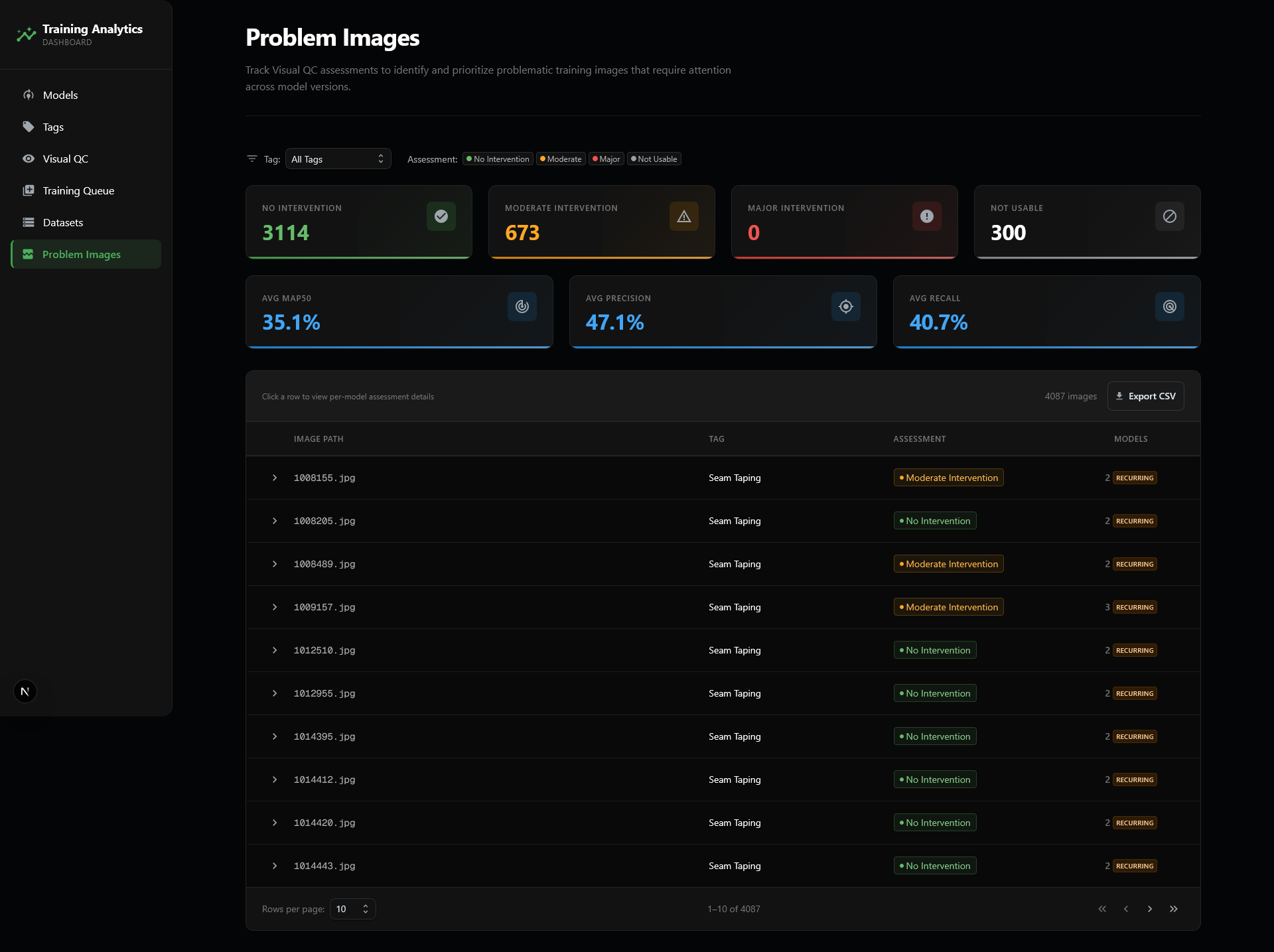This screenshot has height=952, width=1274.
Task: Expand row 1012510.jpg
Action: (x=275, y=650)
